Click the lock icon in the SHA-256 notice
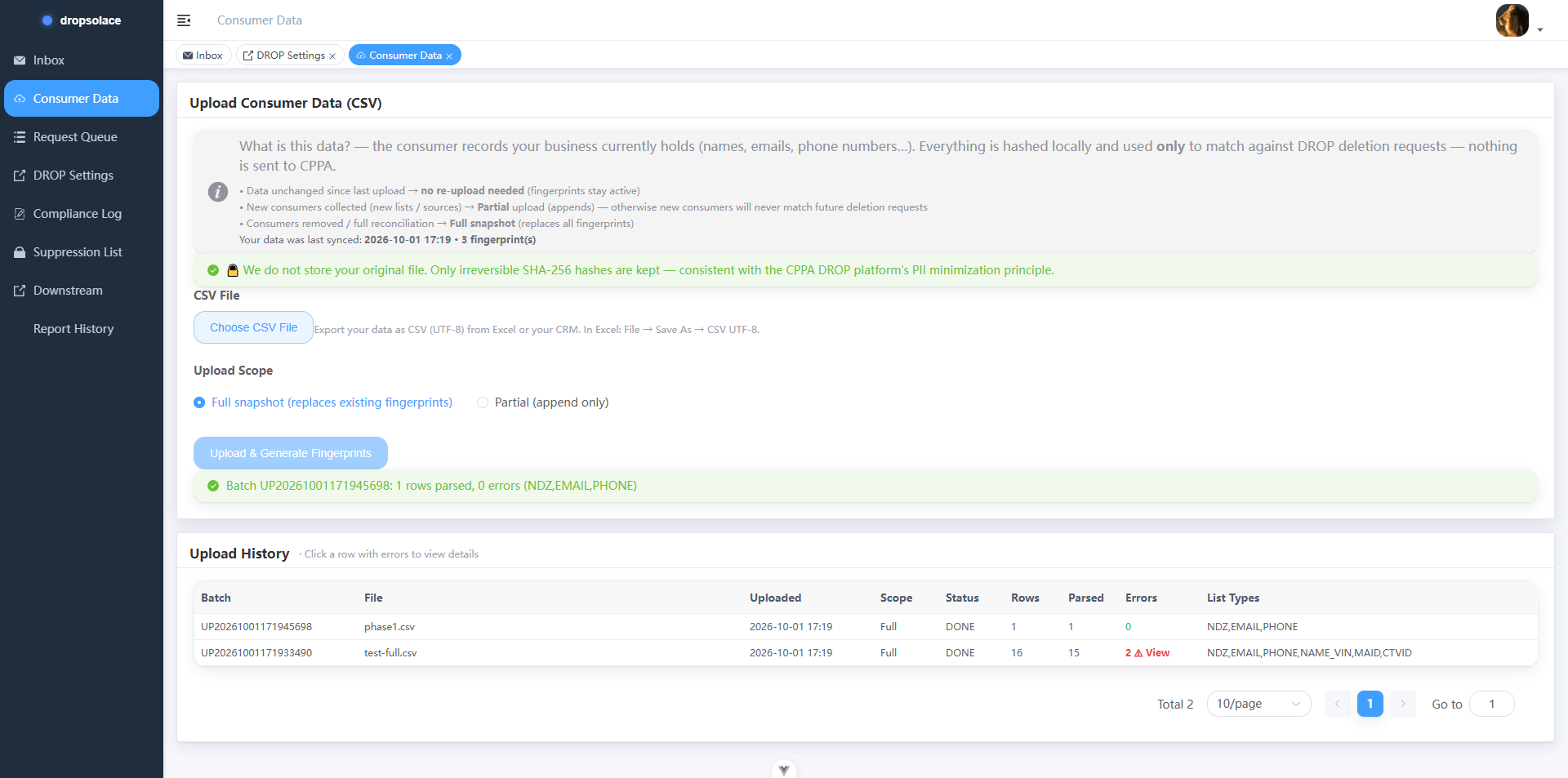The image size is (1568, 778). (233, 270)
